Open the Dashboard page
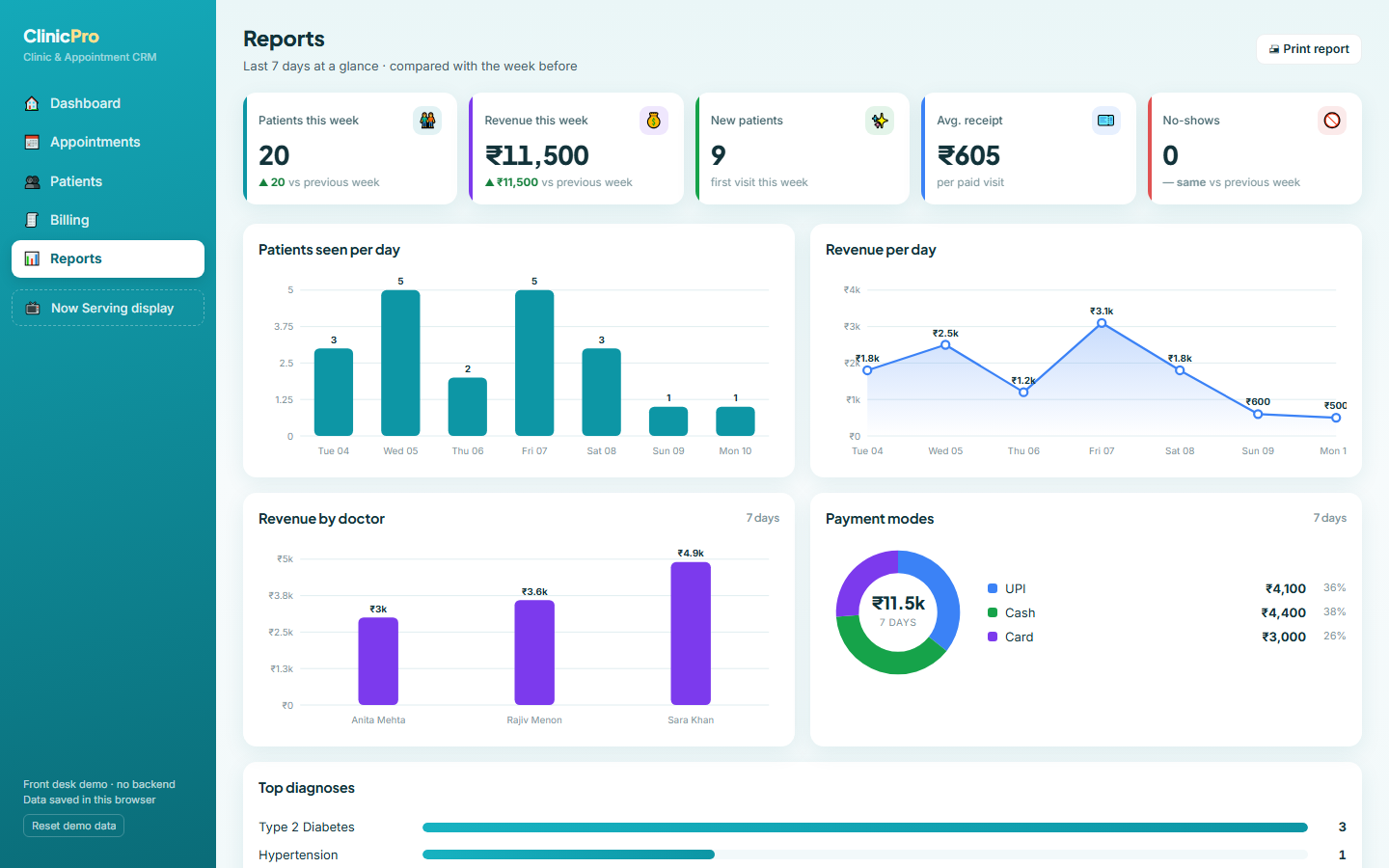 tap(108, 103)
